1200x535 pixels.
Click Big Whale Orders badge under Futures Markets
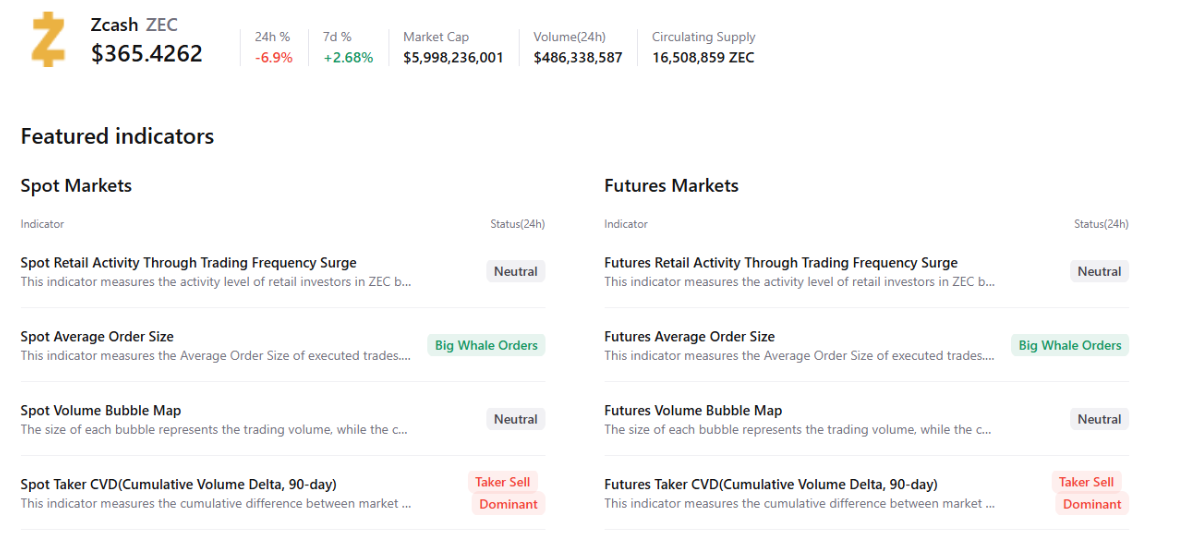click(1070, 345)
